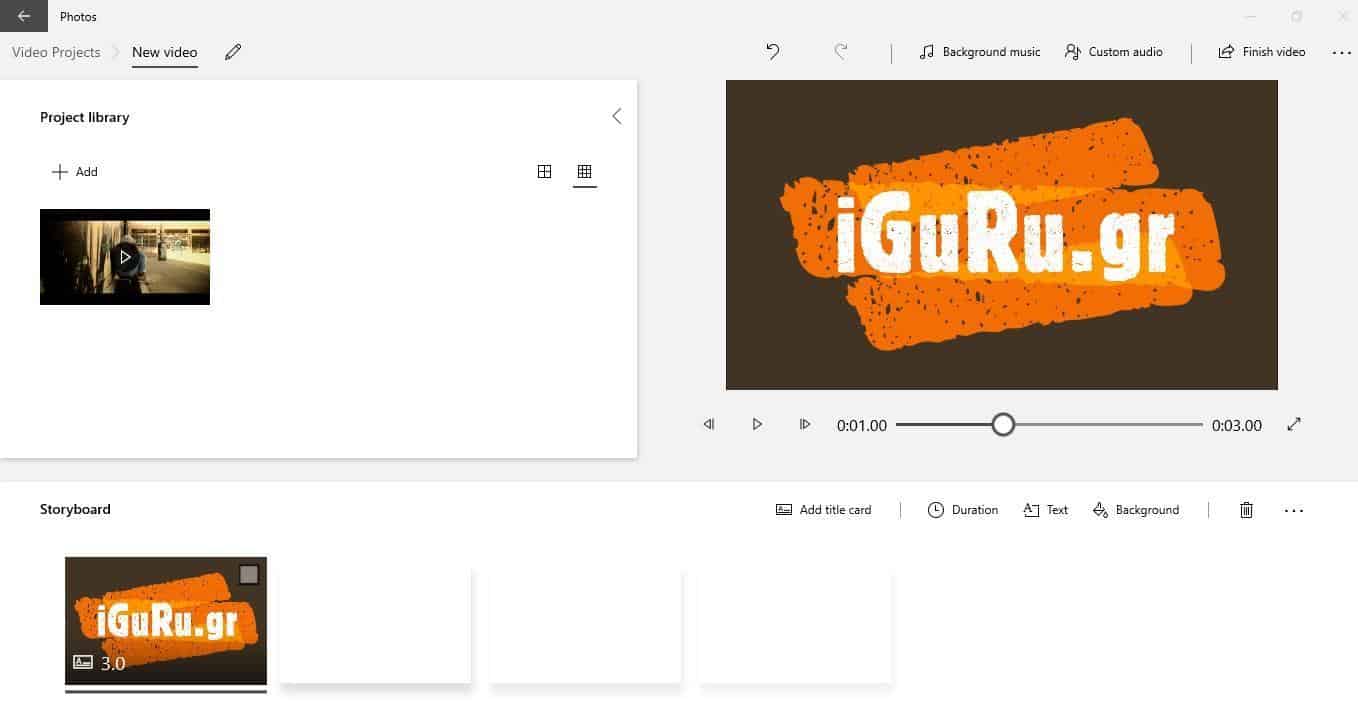This screenshot has height=716, width=1358.
Task: Step back one frame
Action: tap(709, 425)
